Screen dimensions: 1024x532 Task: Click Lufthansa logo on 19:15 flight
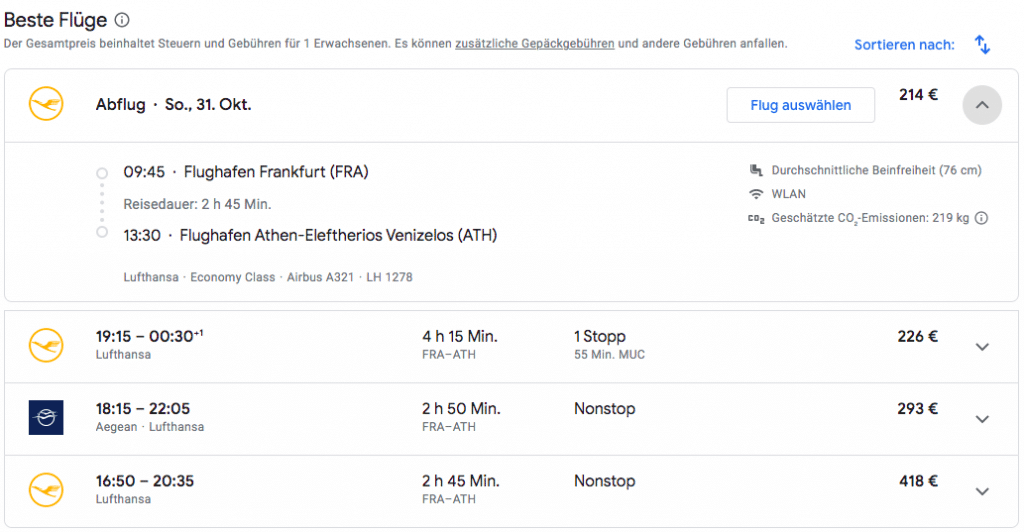(46, 345)
